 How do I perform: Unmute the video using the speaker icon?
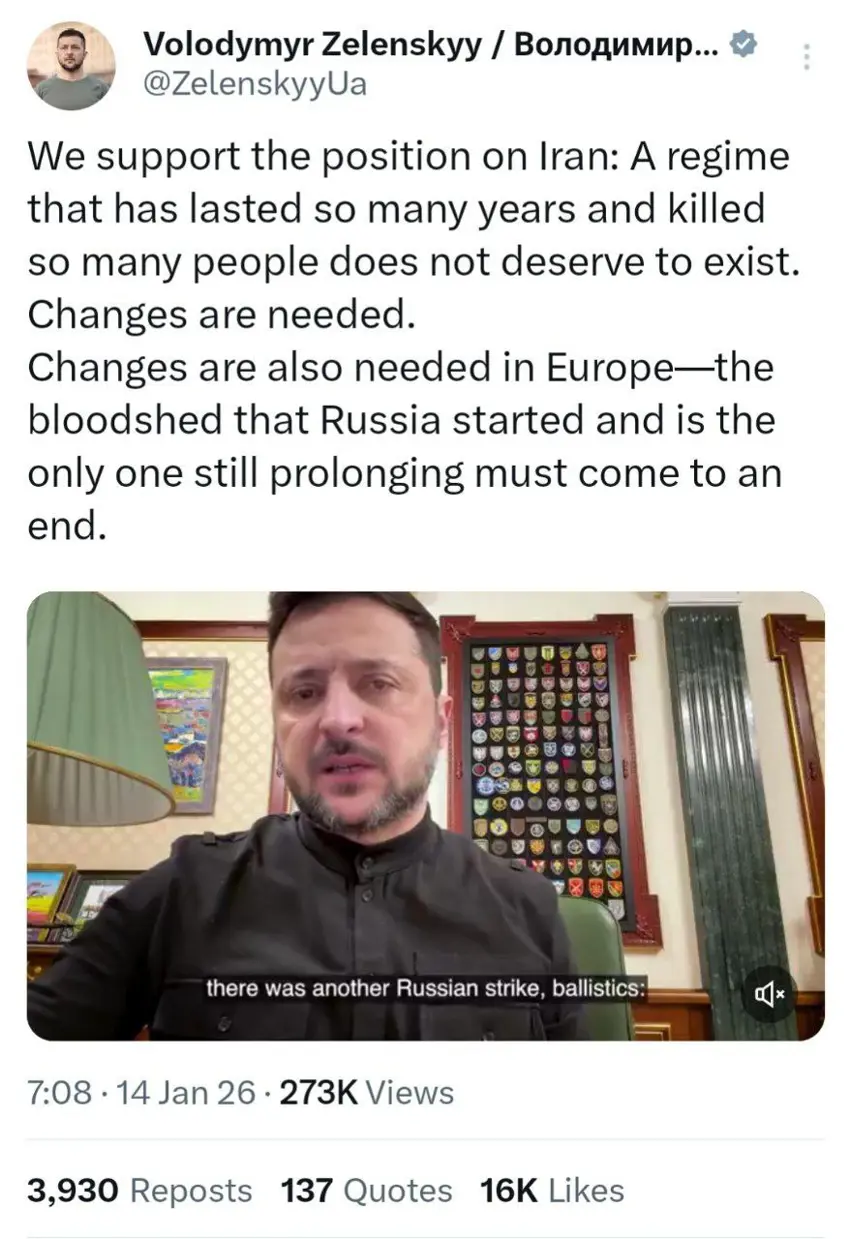(770, 993)
